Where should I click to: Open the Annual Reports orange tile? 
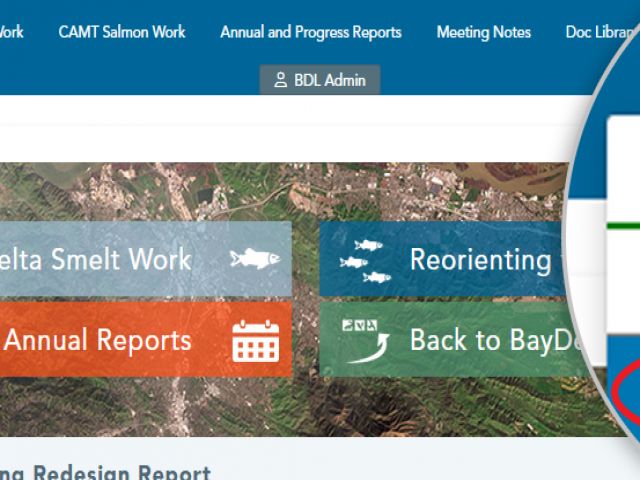coord(146,339)
